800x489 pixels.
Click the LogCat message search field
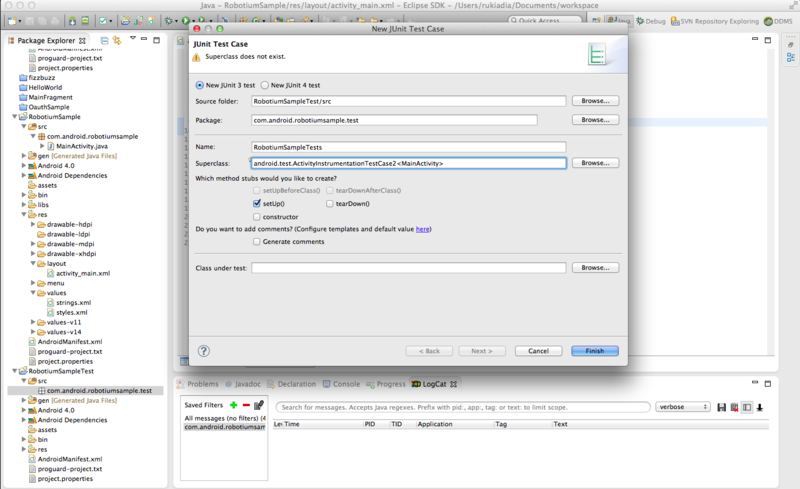463,407
